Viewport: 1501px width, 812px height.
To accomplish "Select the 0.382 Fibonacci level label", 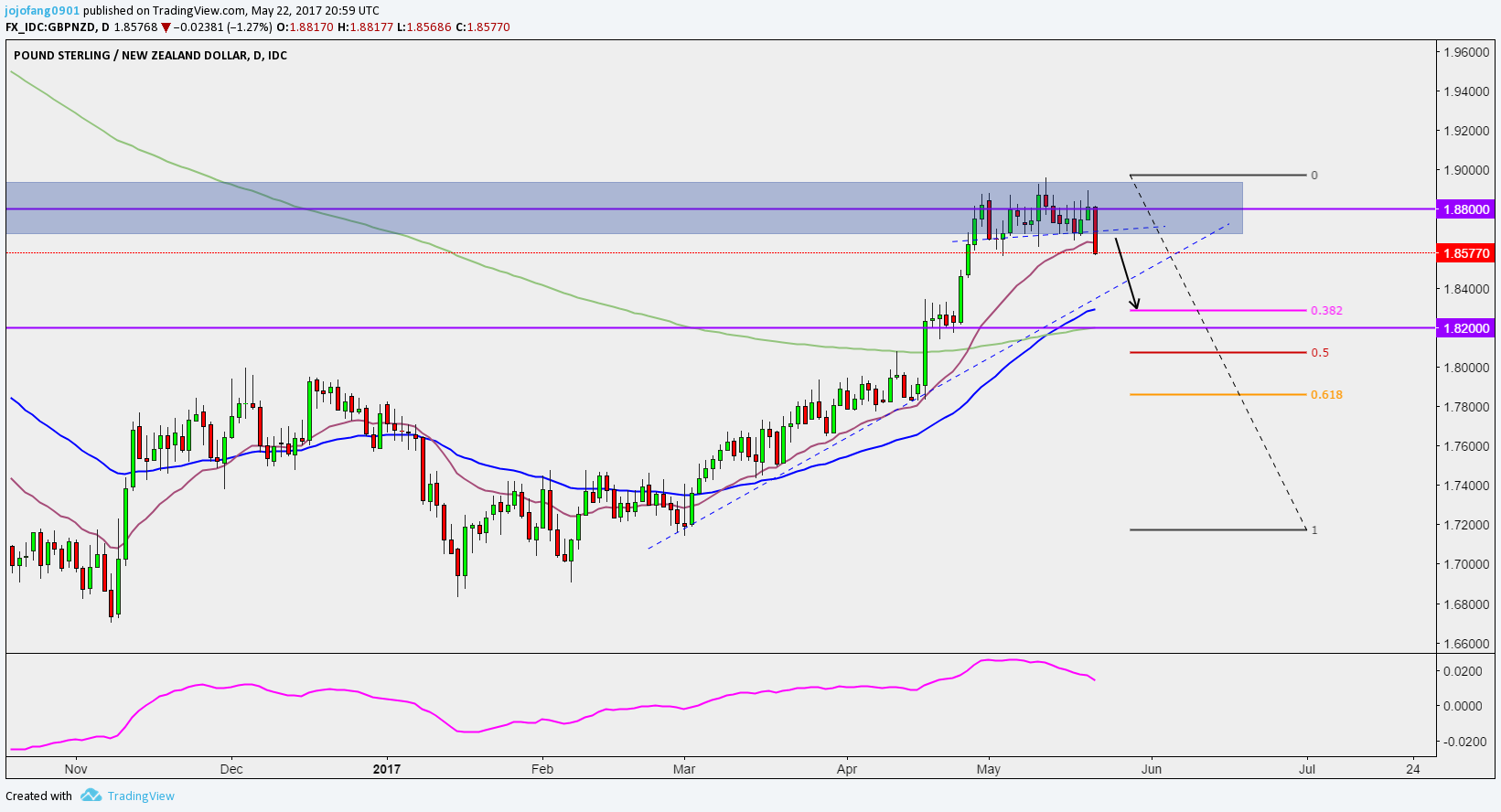I will click(x=1326, y=311).
